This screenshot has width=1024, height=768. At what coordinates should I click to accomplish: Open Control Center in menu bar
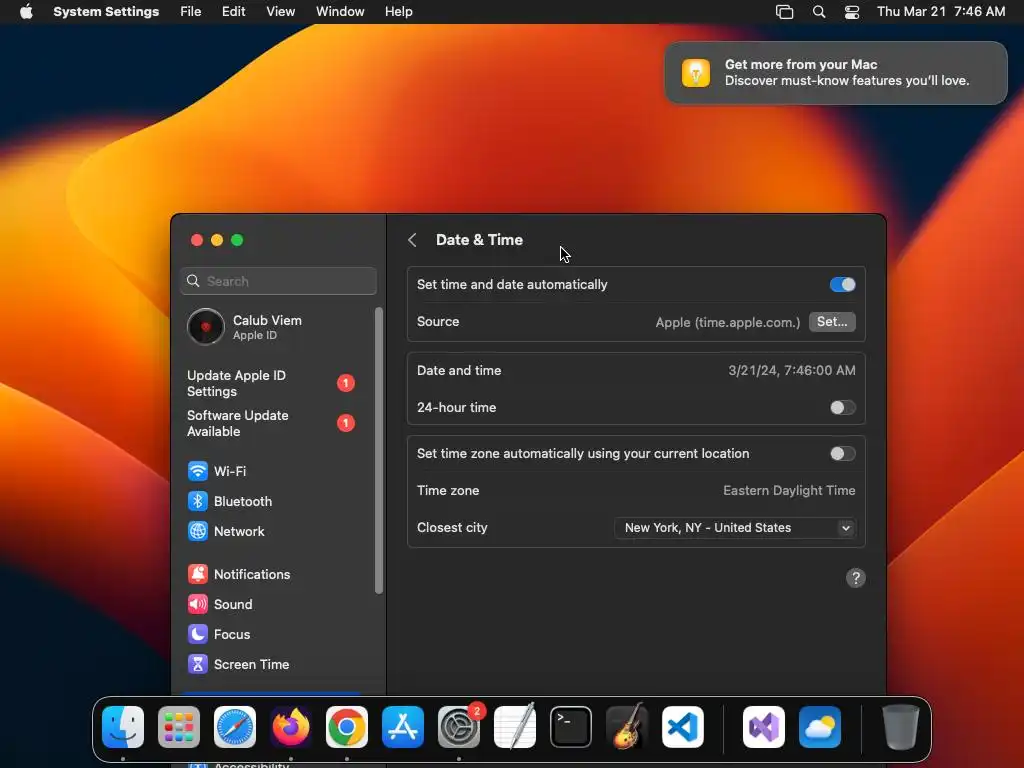[x=852, y=12]
